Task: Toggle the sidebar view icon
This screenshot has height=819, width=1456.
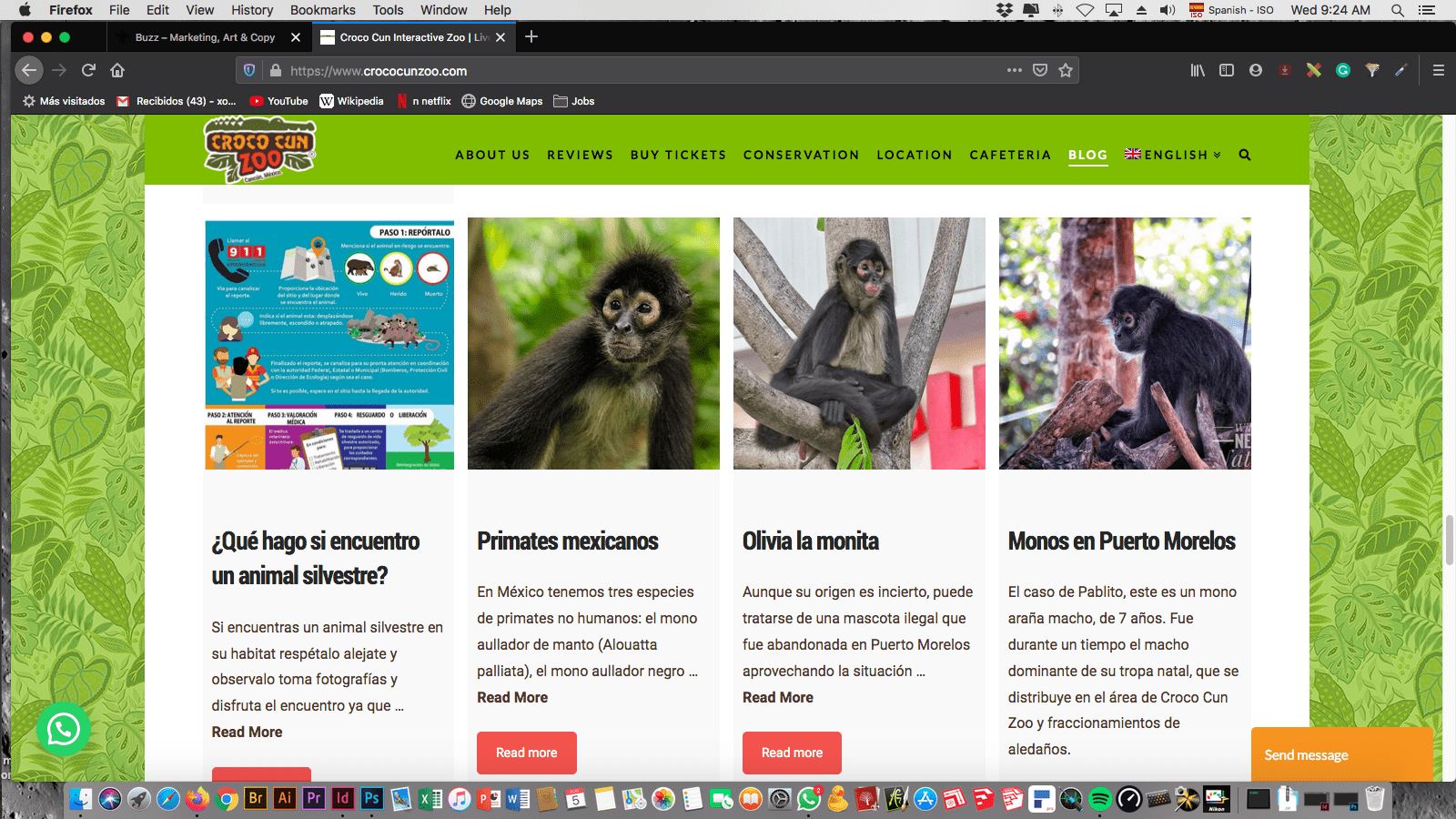Action: click(x=1227, y=70)
